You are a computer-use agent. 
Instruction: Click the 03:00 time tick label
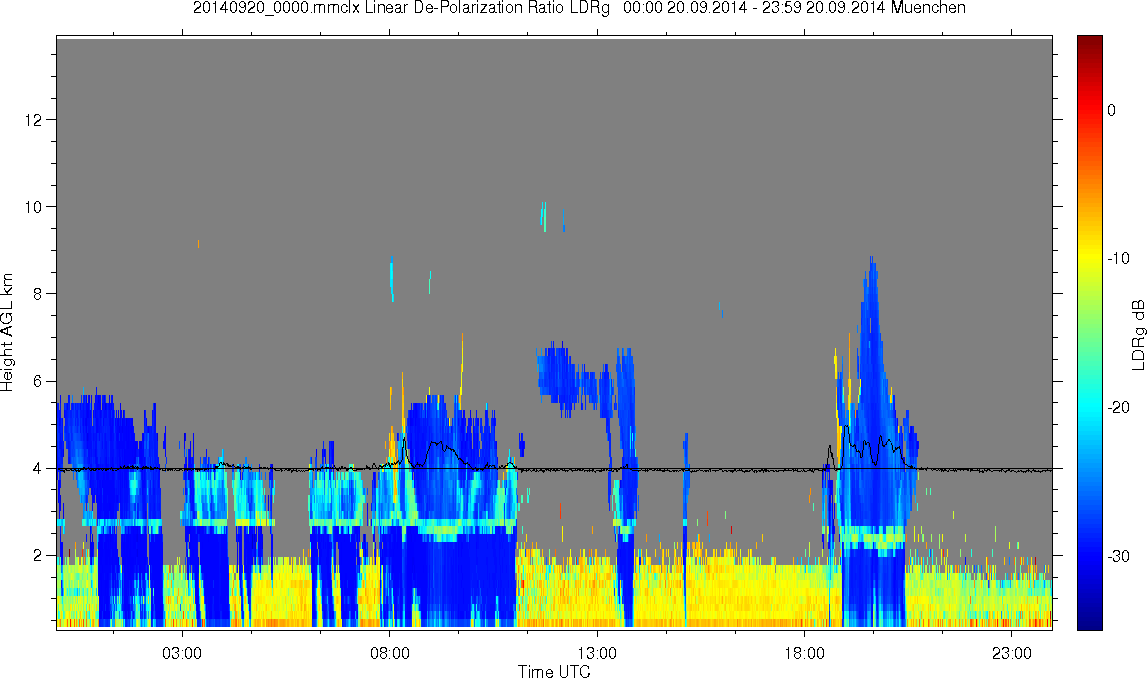181,653
